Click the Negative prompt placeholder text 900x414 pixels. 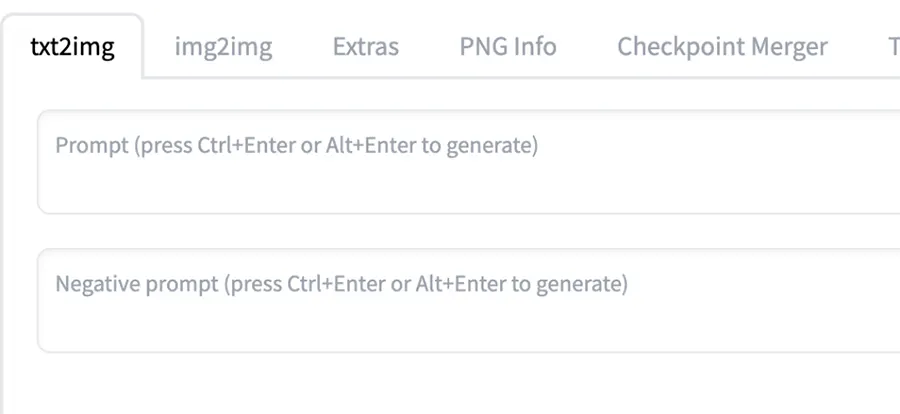pos(341,284)
